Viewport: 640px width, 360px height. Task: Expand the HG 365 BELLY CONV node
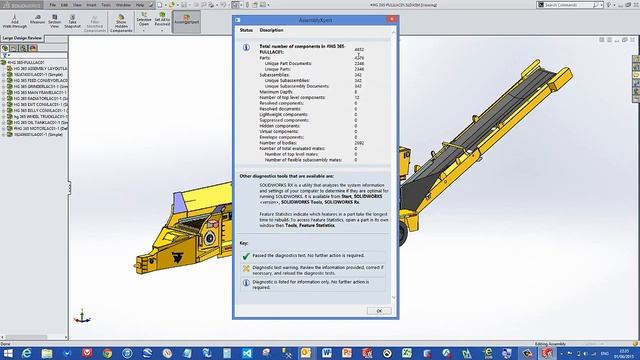(4, 111)
